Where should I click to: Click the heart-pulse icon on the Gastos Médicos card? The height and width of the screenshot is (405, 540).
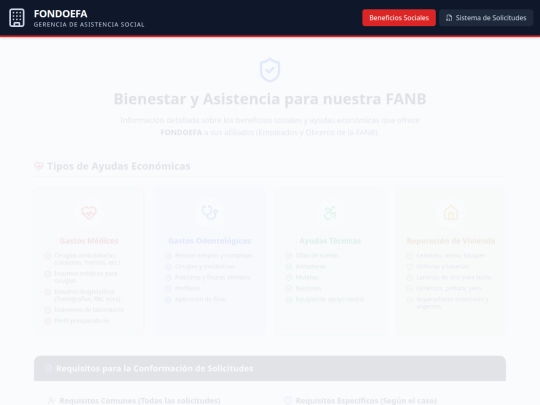(89, 212)
